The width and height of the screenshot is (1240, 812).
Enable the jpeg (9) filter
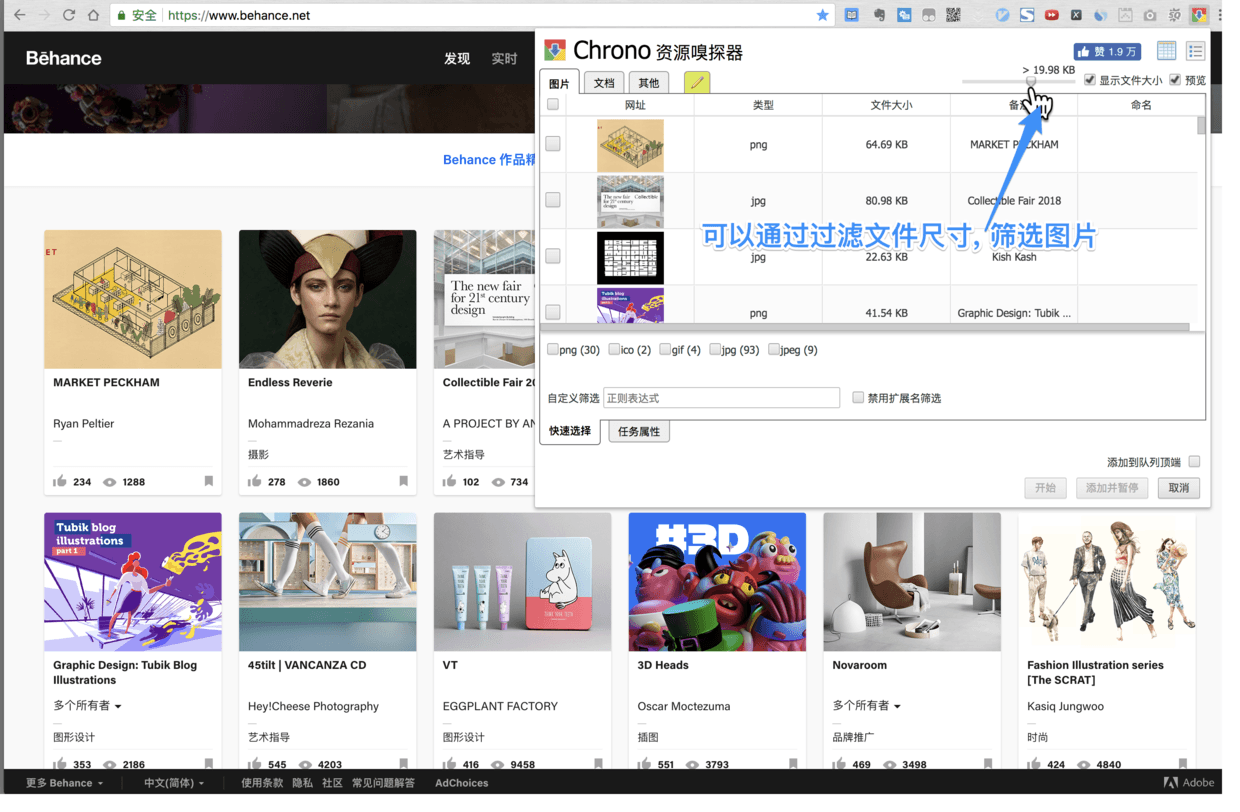point(774,349)
